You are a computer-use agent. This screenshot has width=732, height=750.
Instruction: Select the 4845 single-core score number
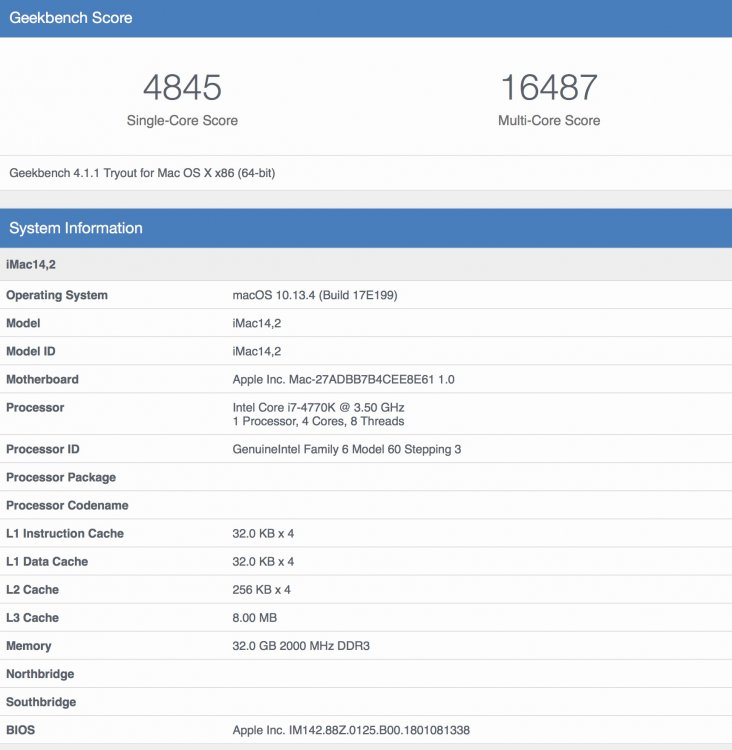pos(182,88)
